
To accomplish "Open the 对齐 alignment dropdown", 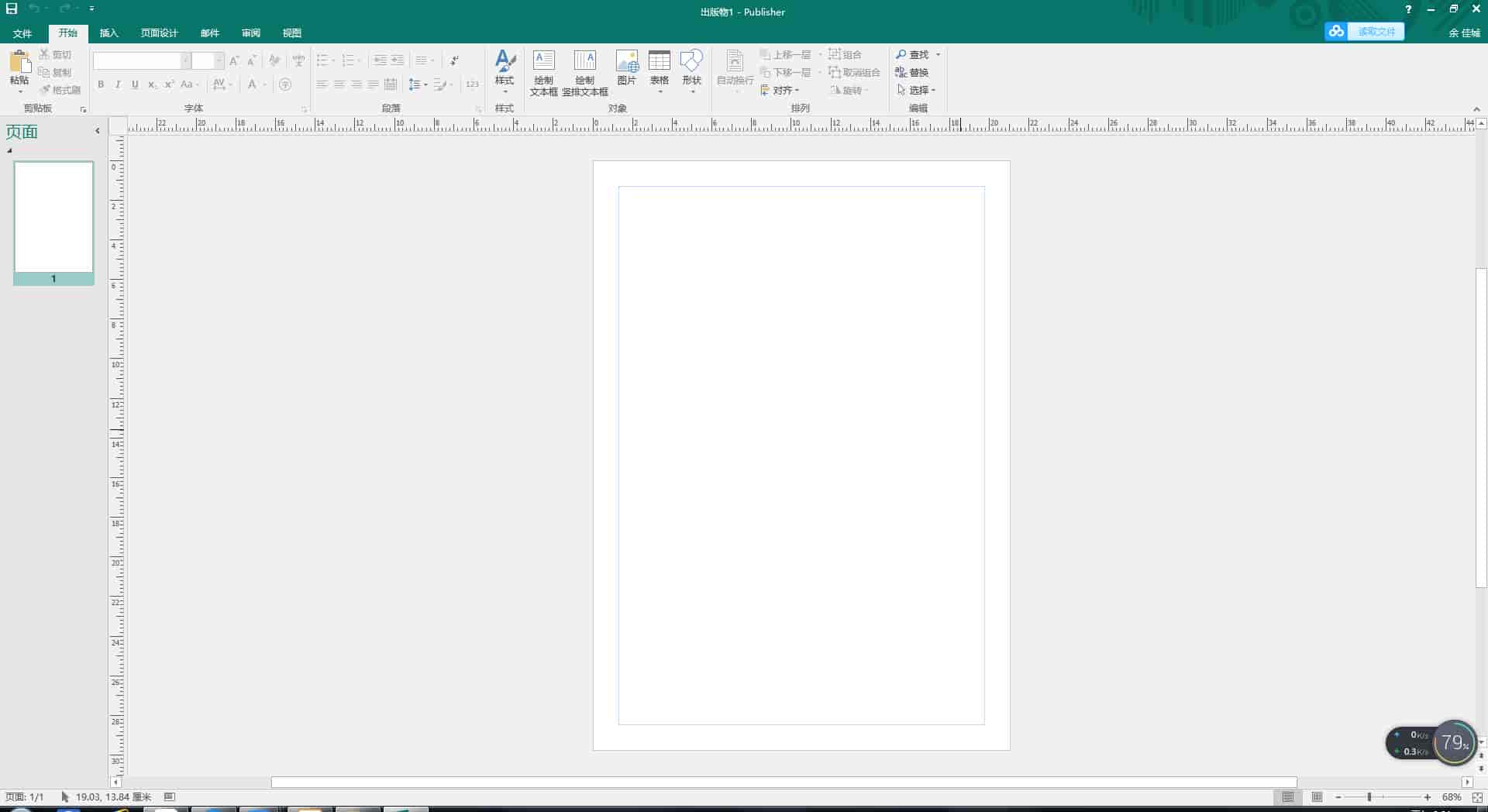I will click(784, 90).
